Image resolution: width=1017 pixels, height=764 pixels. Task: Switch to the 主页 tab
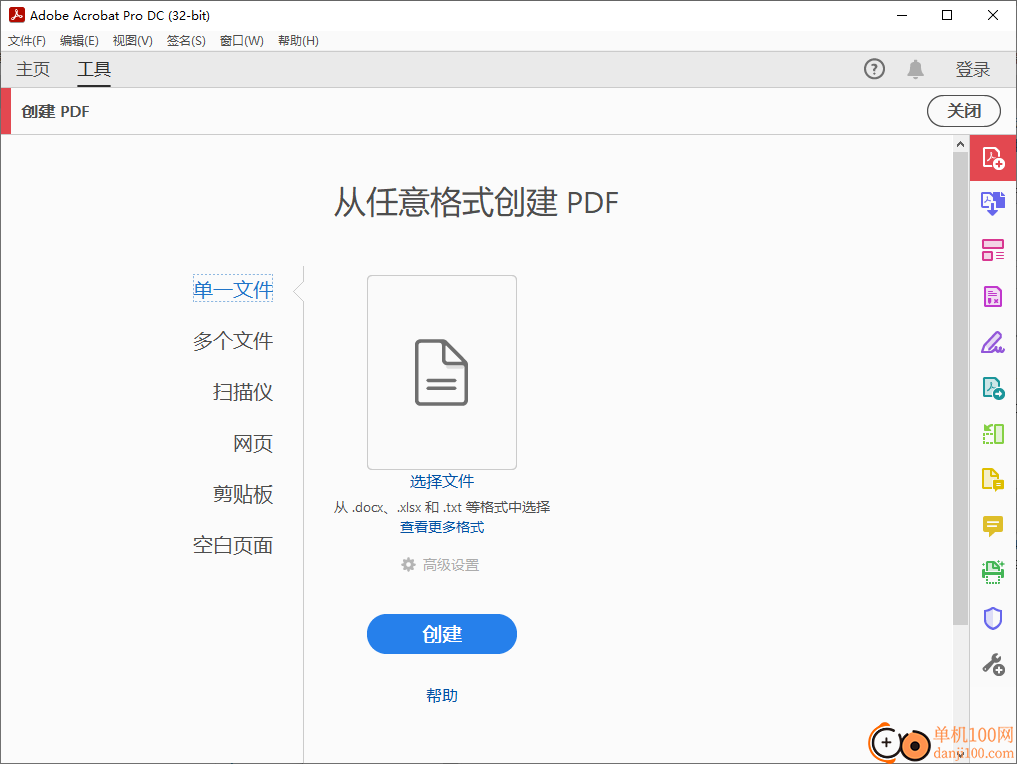point(33,69)
